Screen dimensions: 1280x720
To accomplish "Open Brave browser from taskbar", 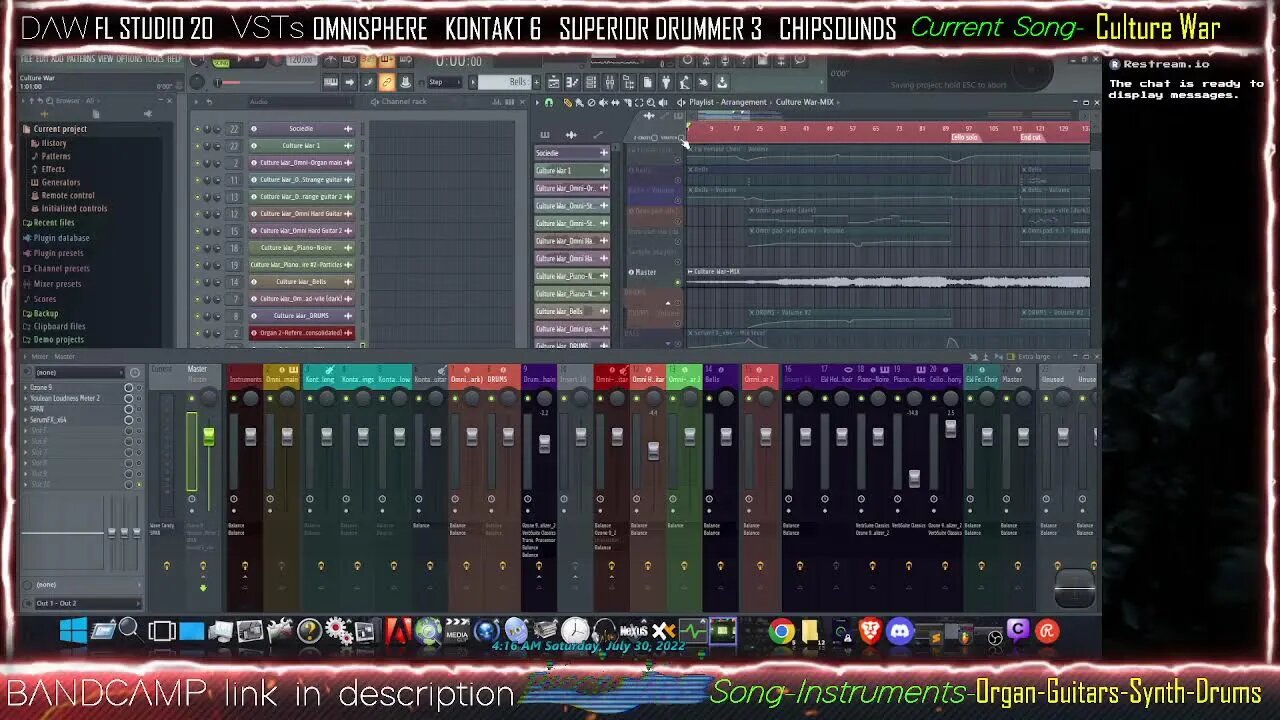I will point(871,631).
